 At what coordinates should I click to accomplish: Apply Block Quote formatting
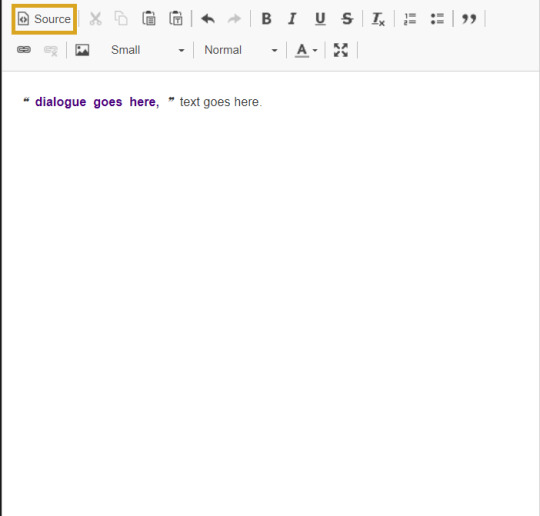tap(469, 19)
